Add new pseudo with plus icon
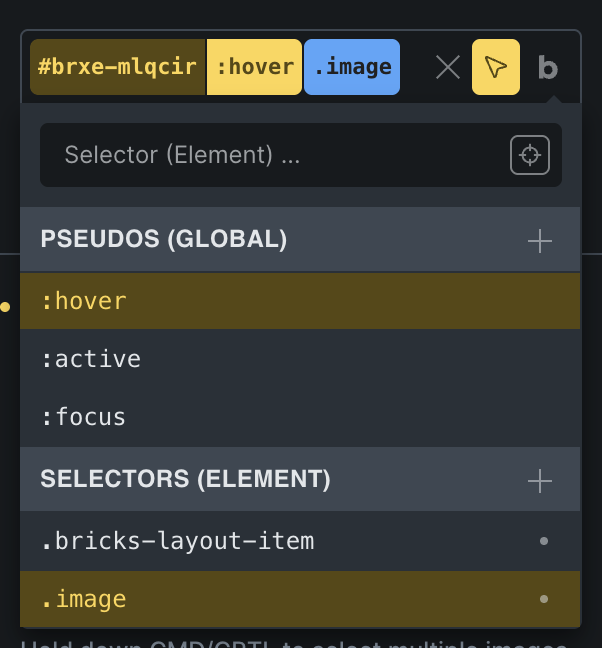The width and height of the screenshot is (602, 648). click(540, 241)
